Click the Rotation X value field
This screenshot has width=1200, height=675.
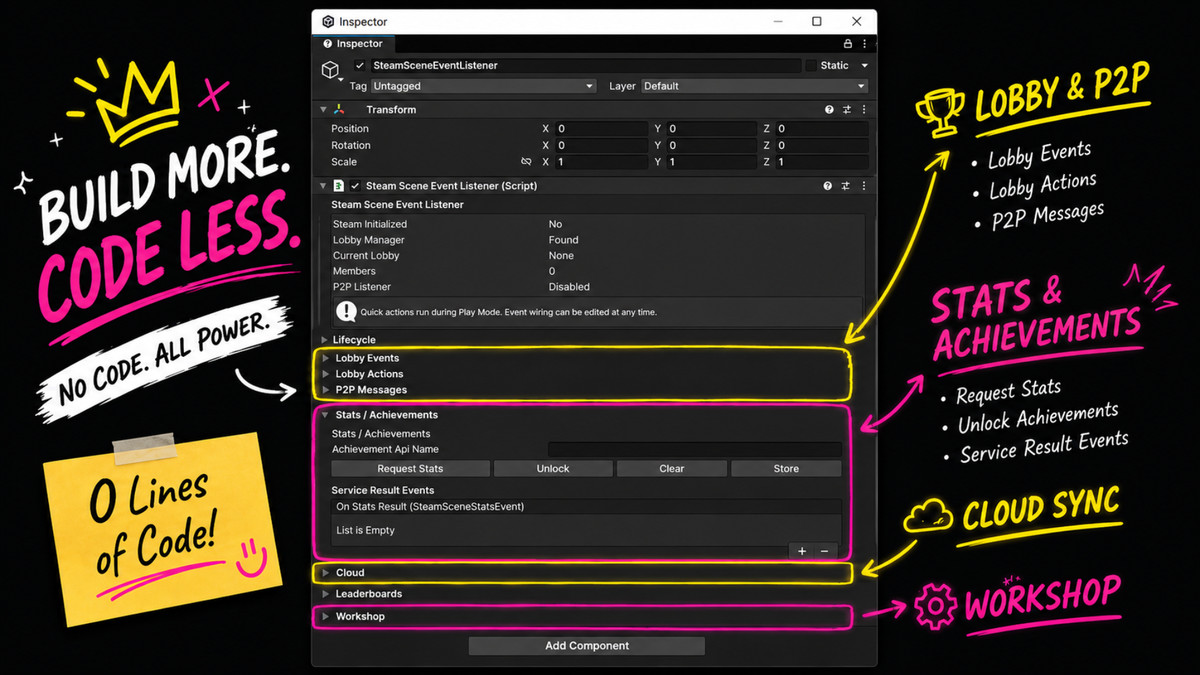pos(602,146)
